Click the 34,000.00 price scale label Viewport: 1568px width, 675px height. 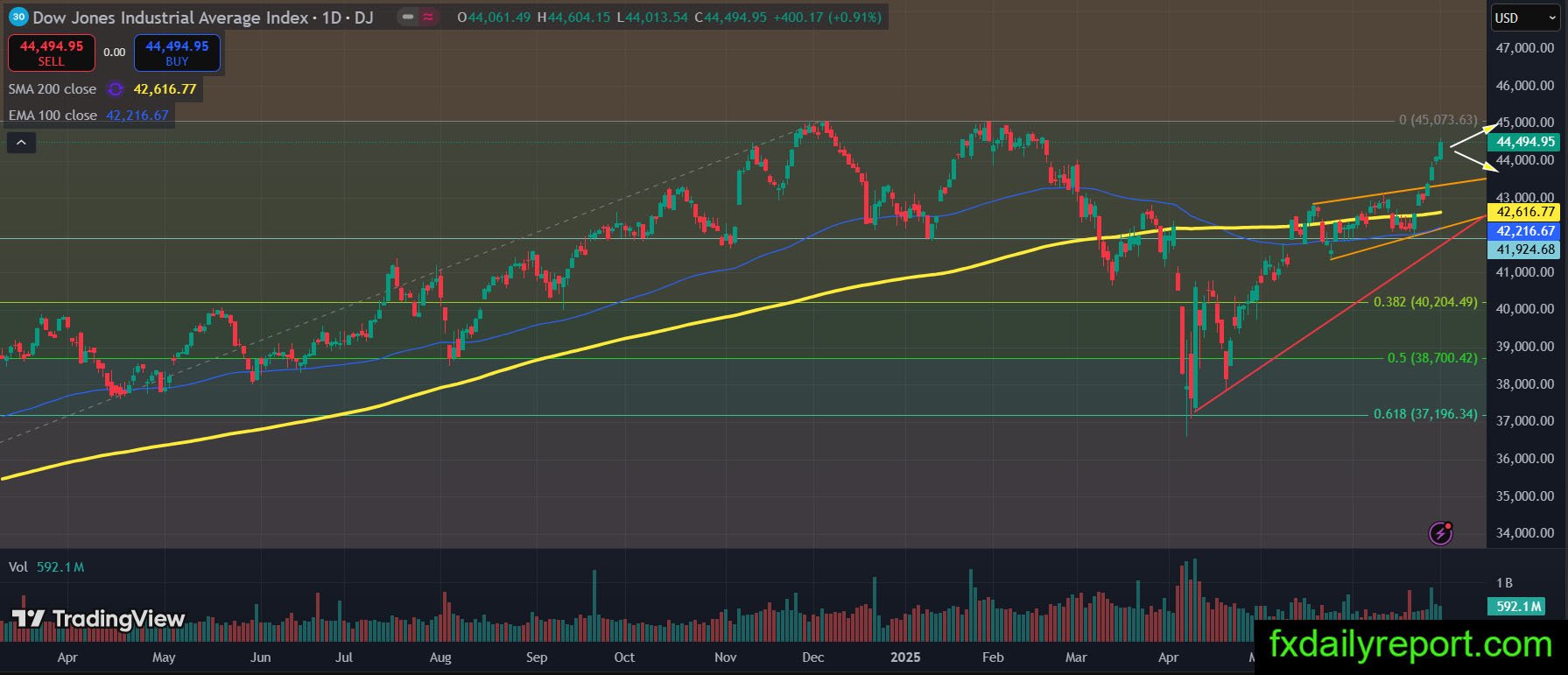click(x=1525, y=533)
